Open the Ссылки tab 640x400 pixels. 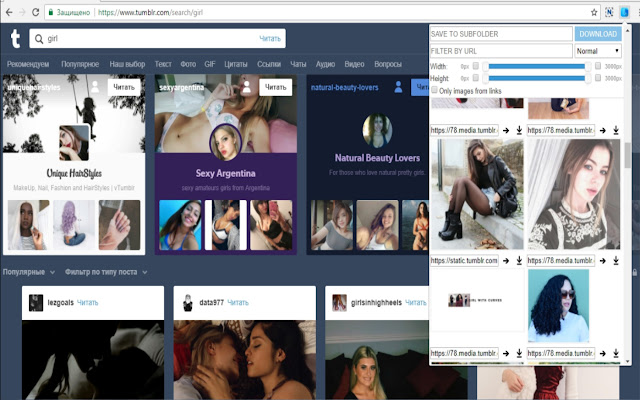(269, 64)
